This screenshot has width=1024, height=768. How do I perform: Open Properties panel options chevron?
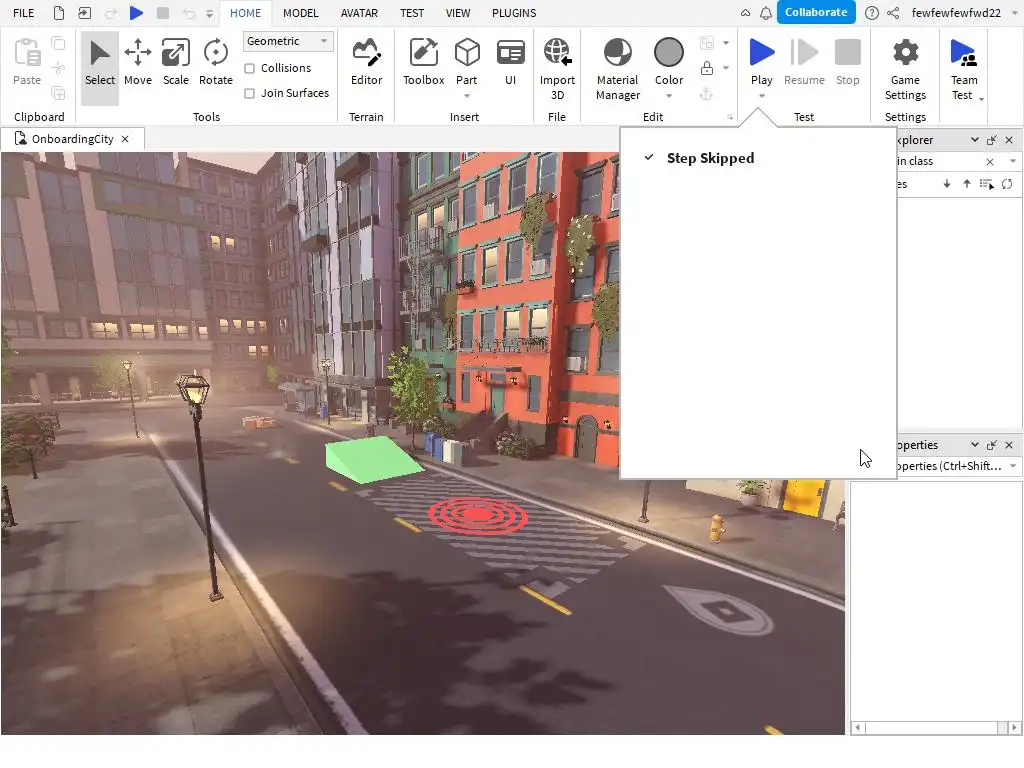(x=974, y=445)
